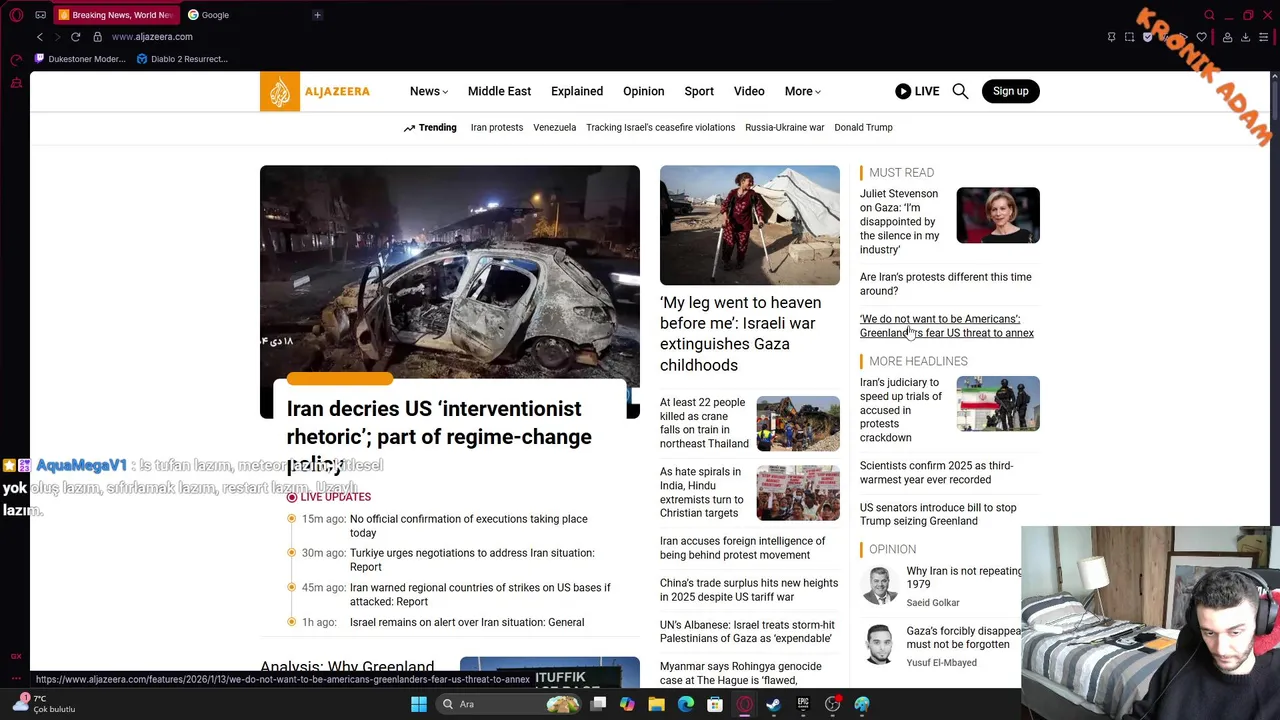Go back with the browser back arrow
The height and width of the screenshot is (720, 1280).
[40, 37]
